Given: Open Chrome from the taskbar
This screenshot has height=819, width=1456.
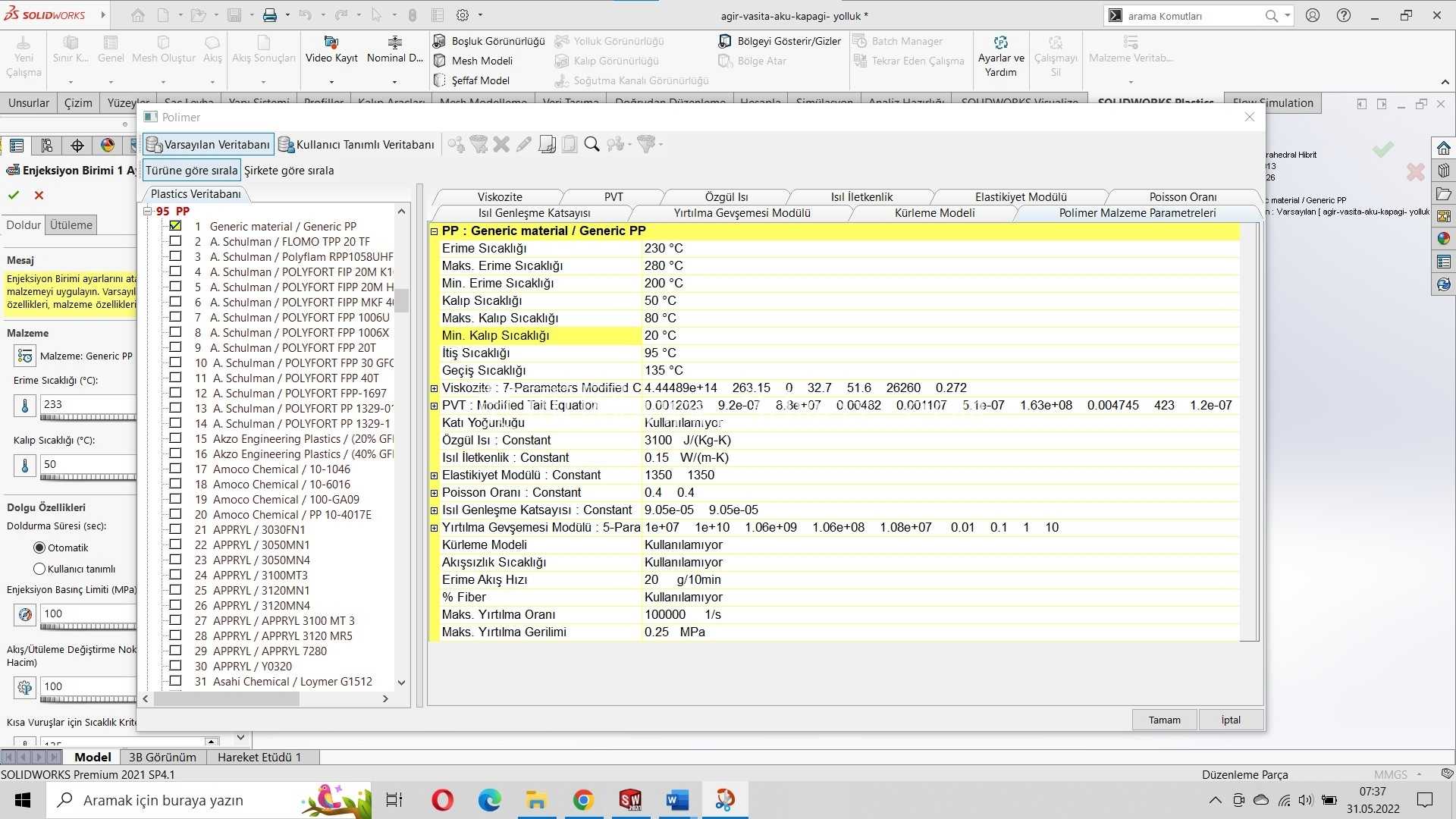Looking at the screenshot, I should tap(583, 800).
